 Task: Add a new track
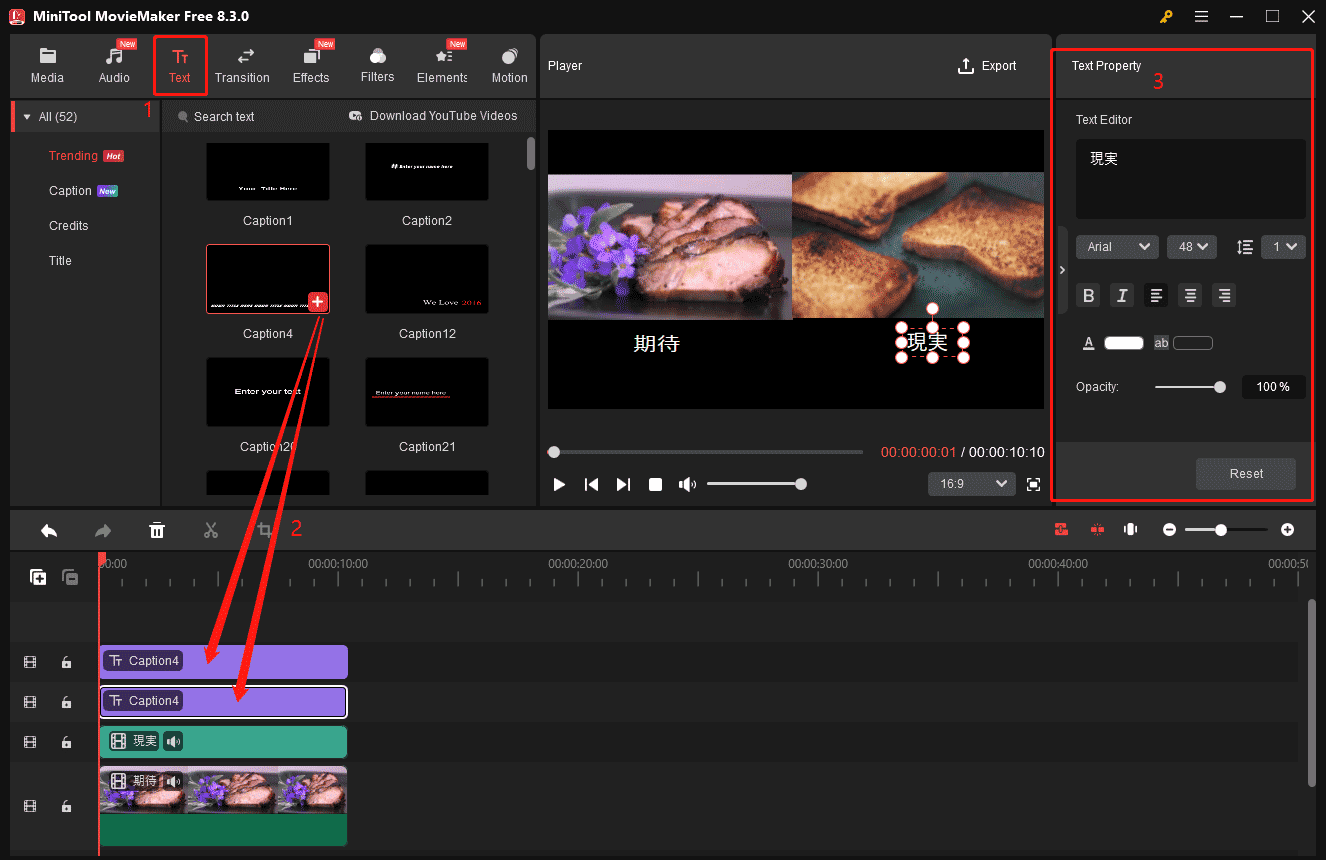tap(38, 577)
